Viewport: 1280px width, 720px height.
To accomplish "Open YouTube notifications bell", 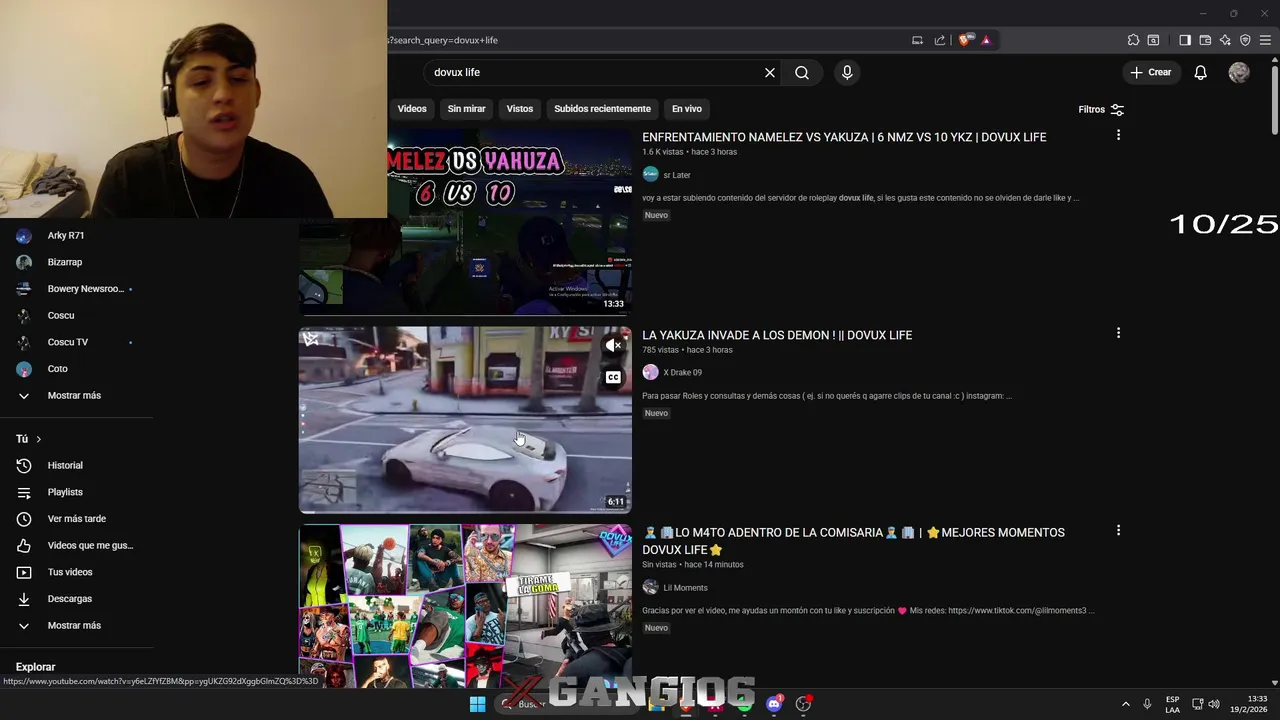I will click(1201, 72).
